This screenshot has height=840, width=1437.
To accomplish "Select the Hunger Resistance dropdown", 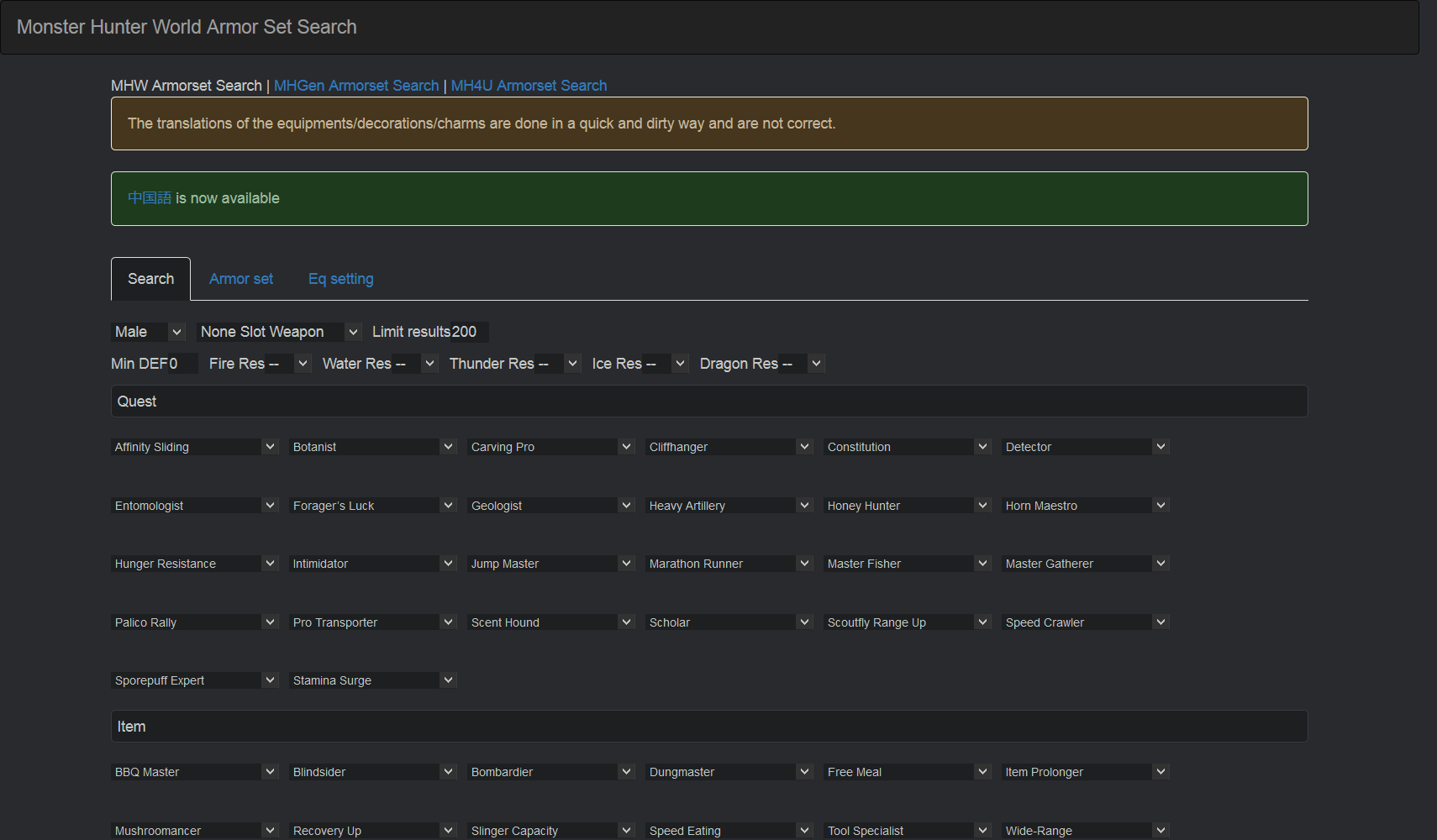I will (x=195, y=564).
